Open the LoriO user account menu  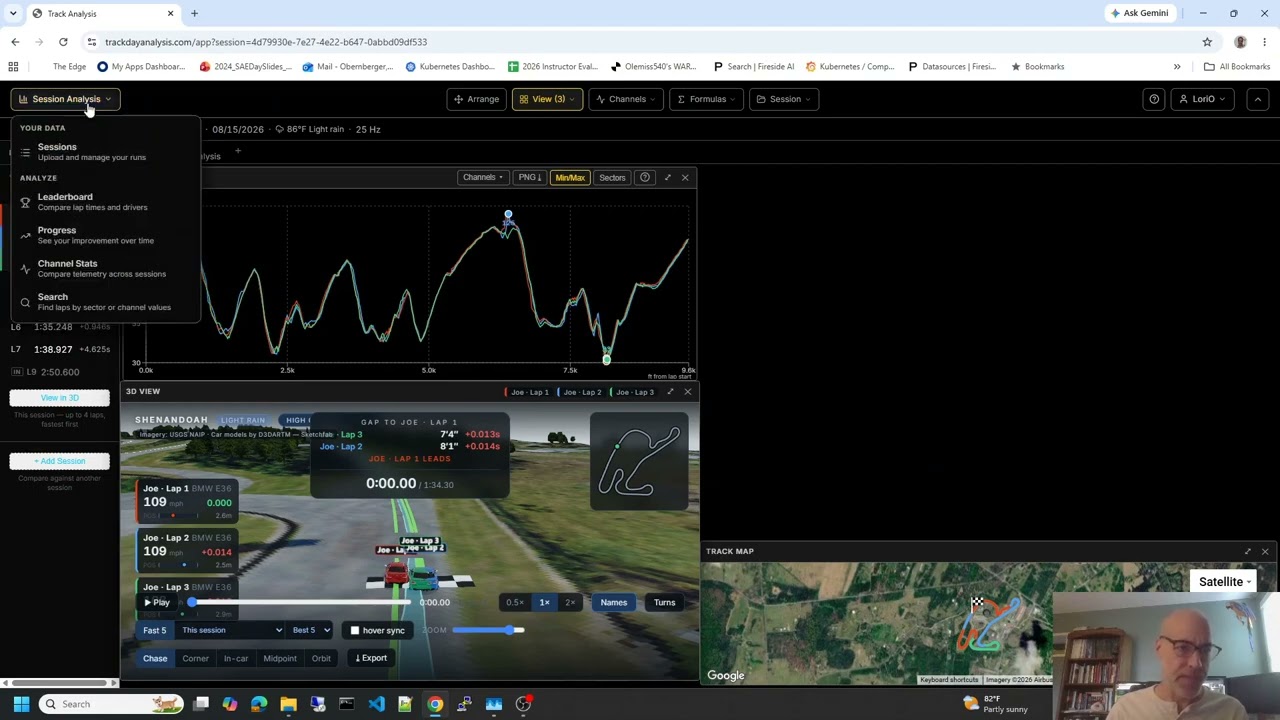pos(1203,99)
